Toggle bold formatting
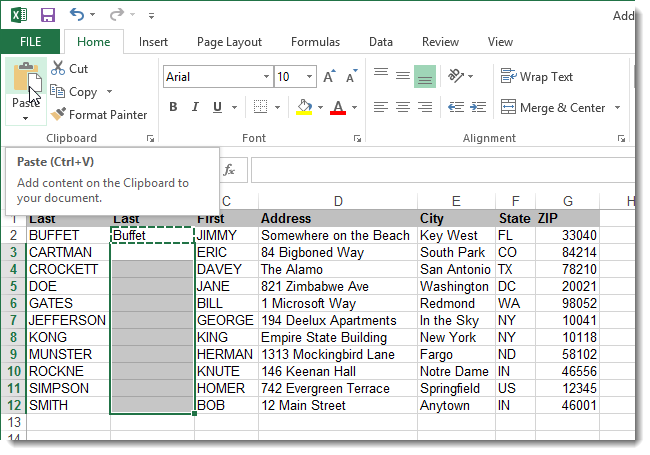The height and width of the screenshot is (455, 650). 173,107
